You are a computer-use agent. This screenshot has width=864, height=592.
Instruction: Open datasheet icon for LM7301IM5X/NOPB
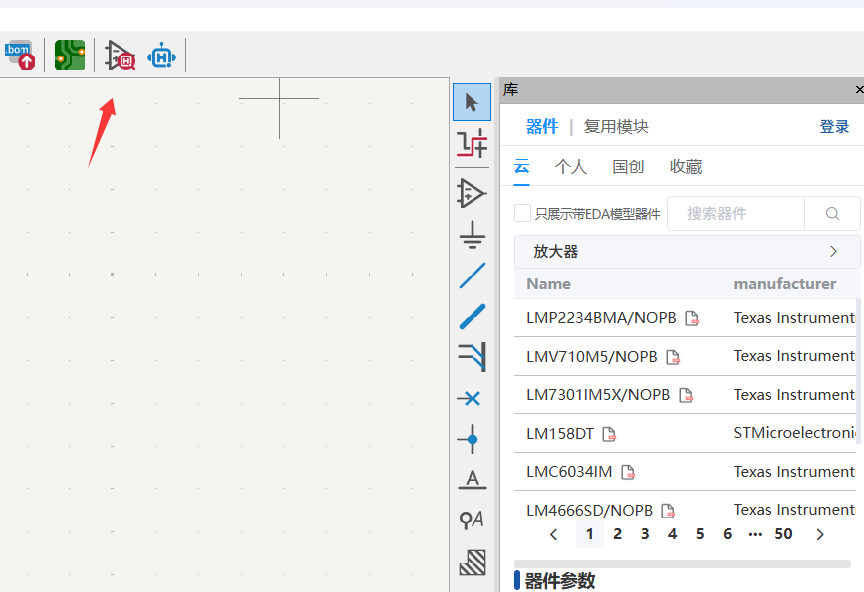685,395
